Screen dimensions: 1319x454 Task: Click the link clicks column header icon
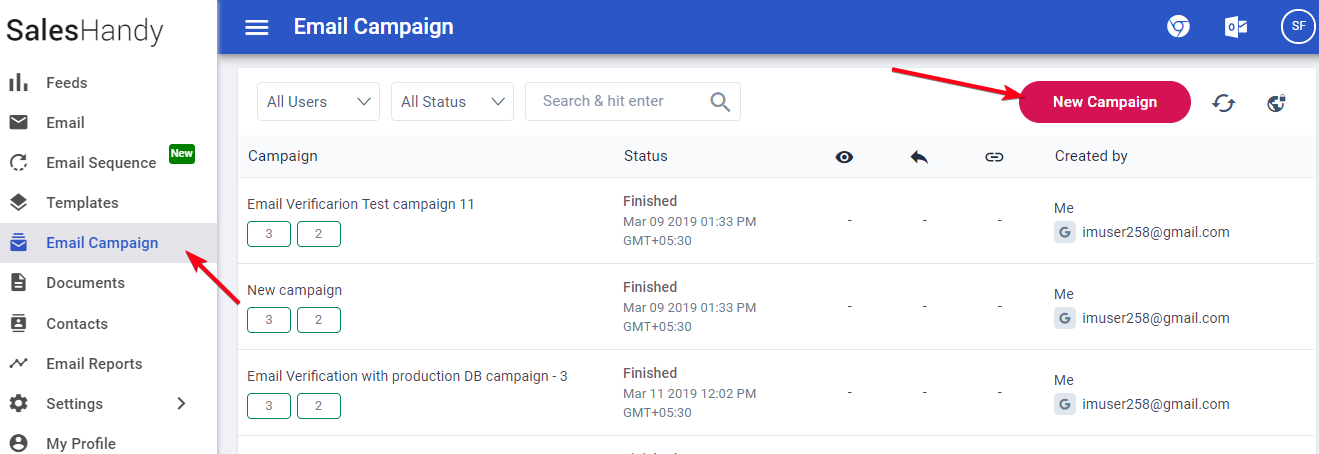[994, 157]
